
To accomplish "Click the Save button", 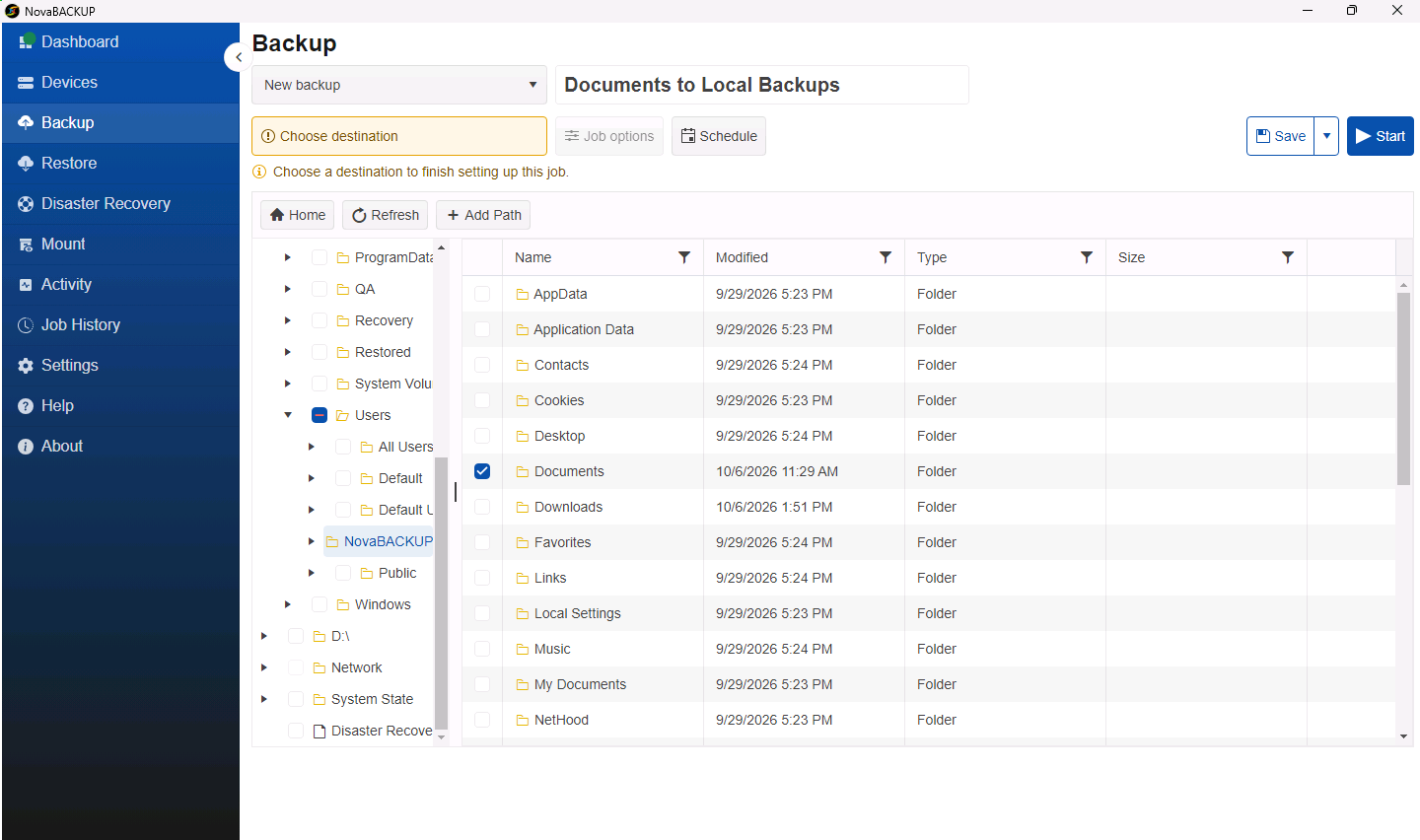I will [1280, 136].
